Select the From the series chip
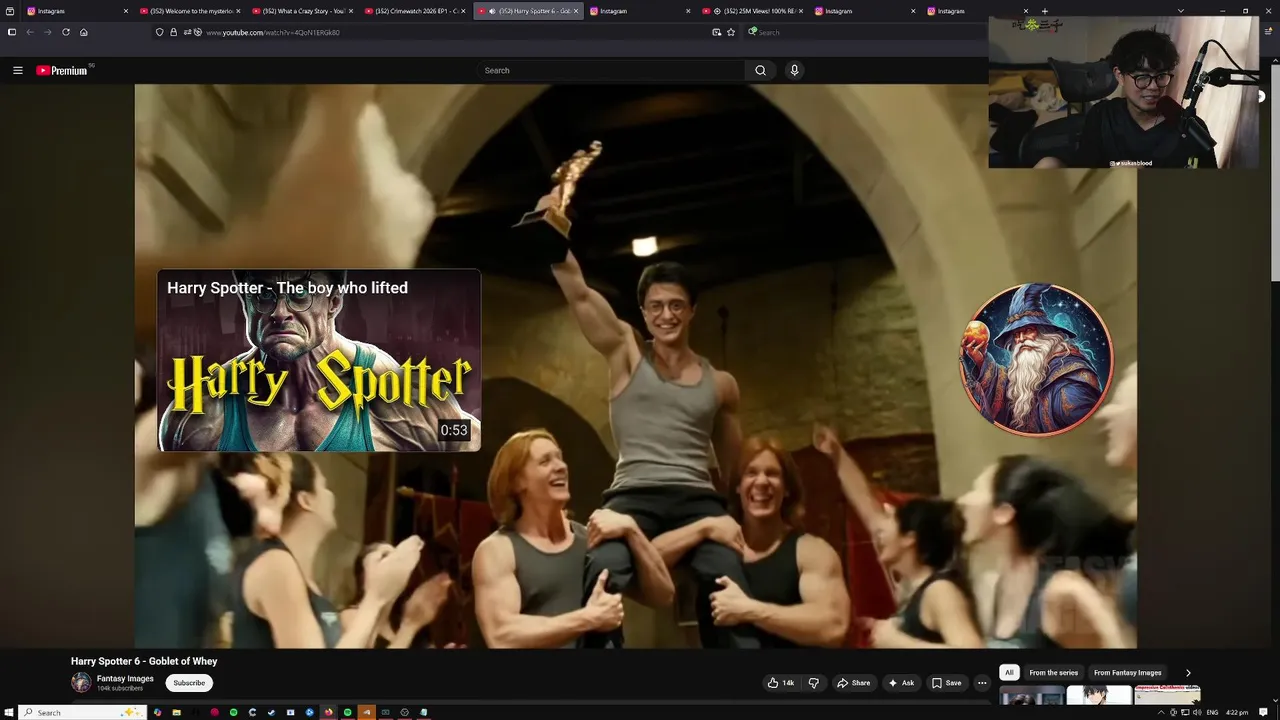This screenshot has width=1280, height=720. 1054,673
